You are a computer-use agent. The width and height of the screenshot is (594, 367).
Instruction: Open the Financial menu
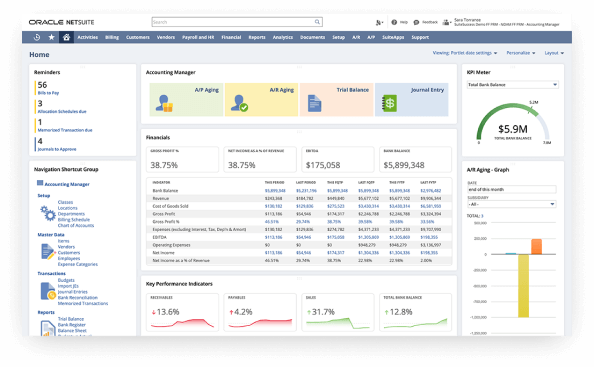(231, 37)
